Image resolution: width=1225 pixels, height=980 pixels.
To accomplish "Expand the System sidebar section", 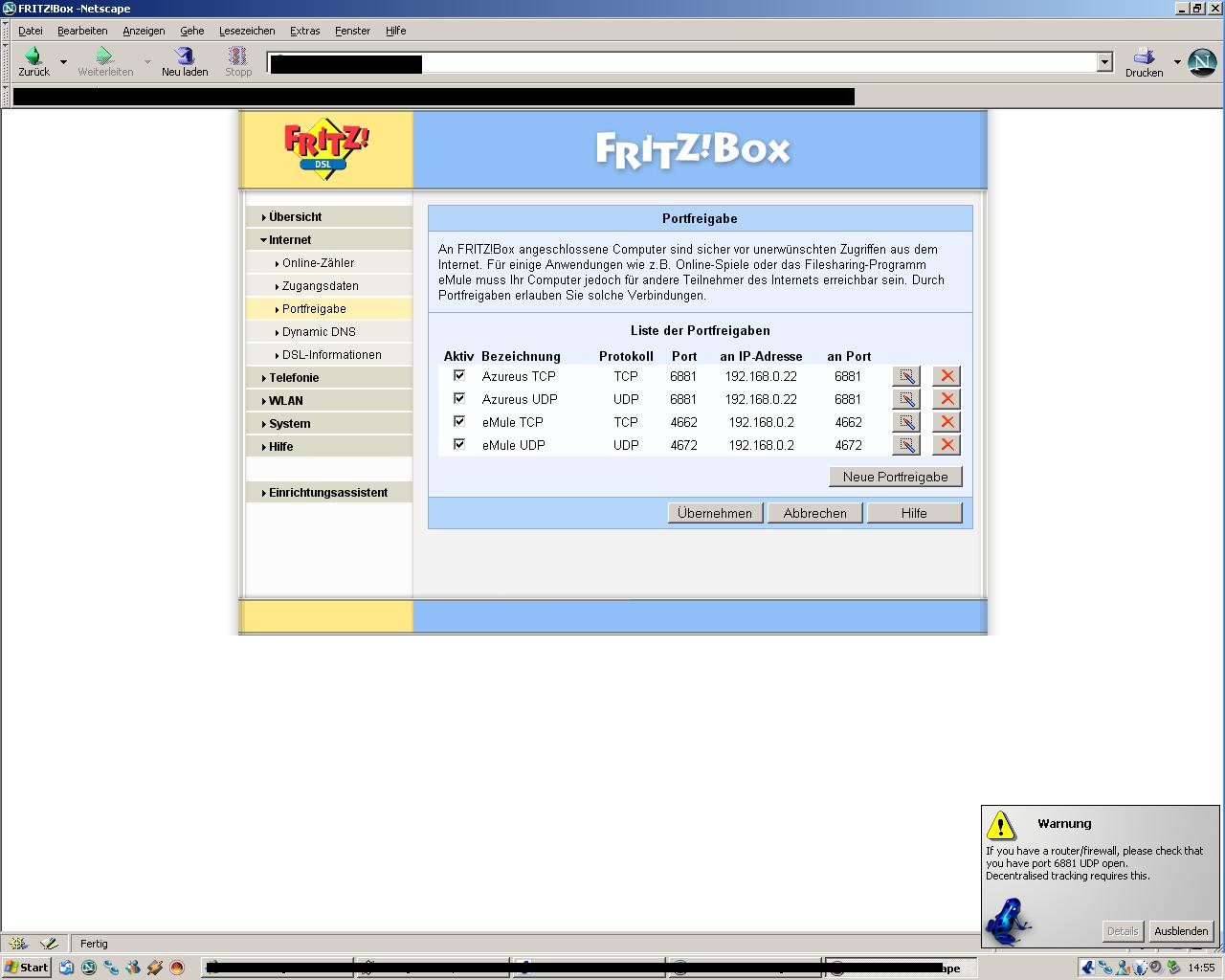I will click(x=328, y=424).
